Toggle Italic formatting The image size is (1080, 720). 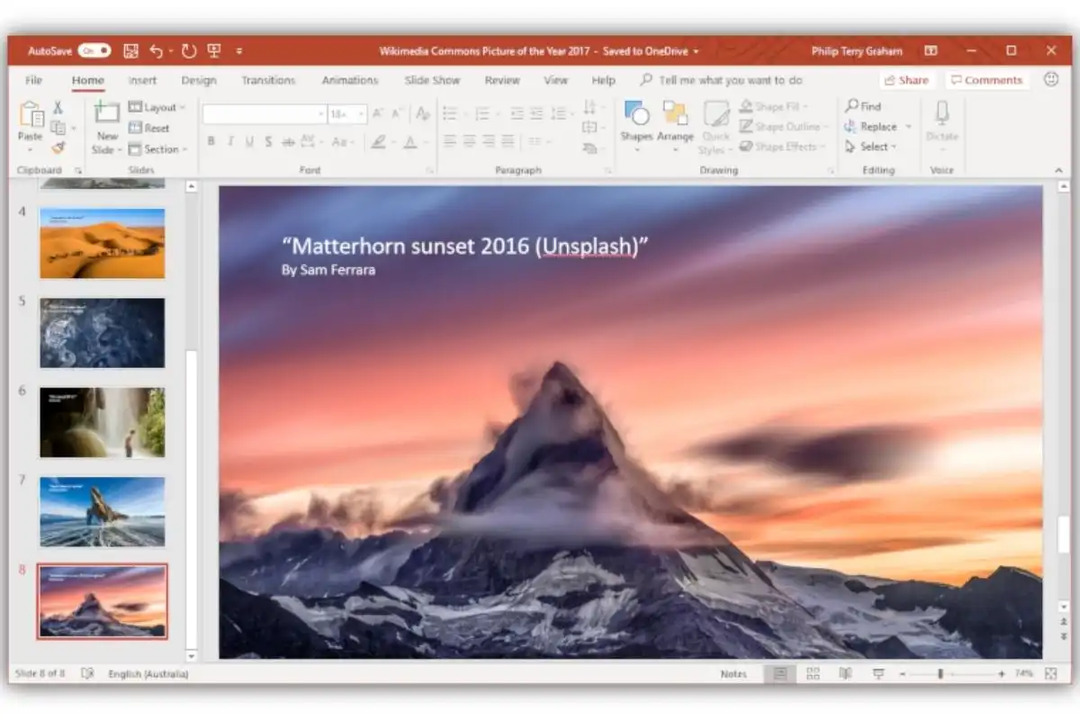tap(230, 142)
